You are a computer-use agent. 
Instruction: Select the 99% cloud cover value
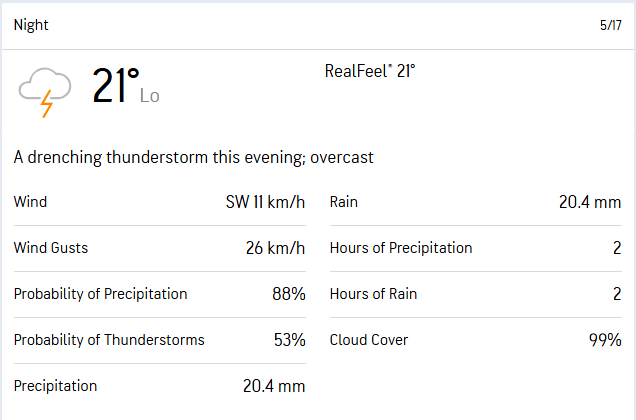click(605, 340)
